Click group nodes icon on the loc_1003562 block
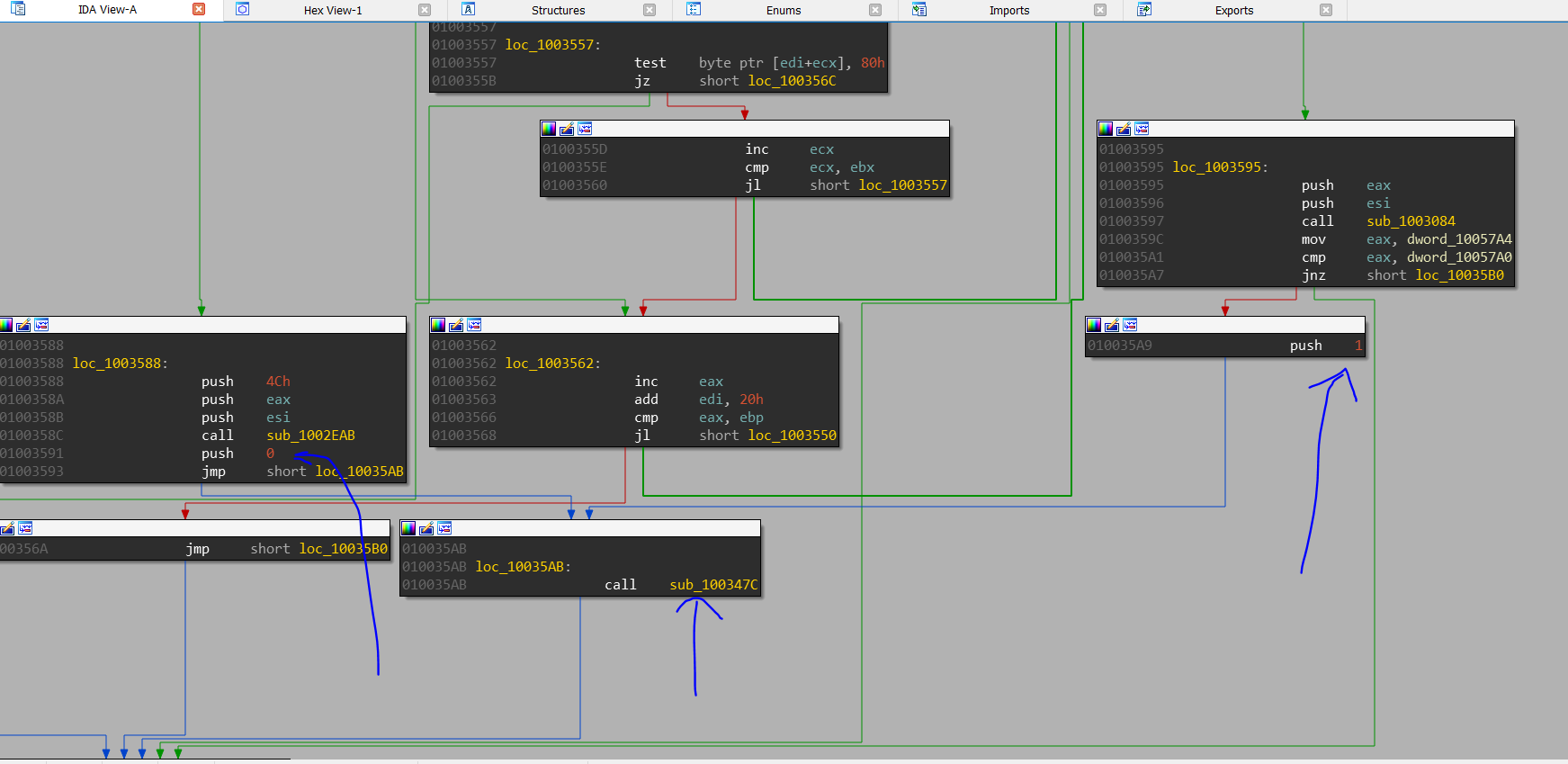1568x764 pixels. [474, 325]
